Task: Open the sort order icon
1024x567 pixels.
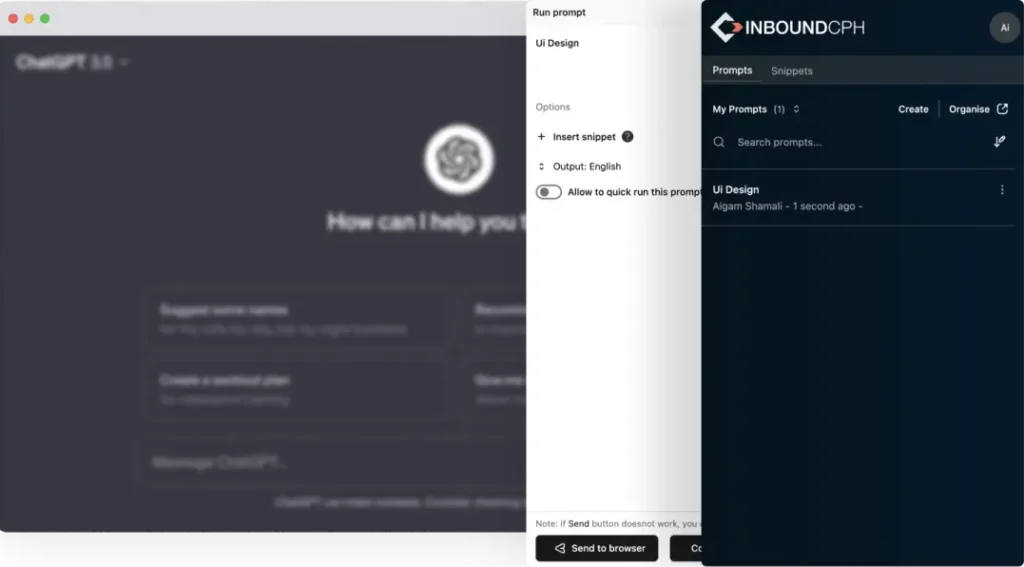Action: point(999,142)
